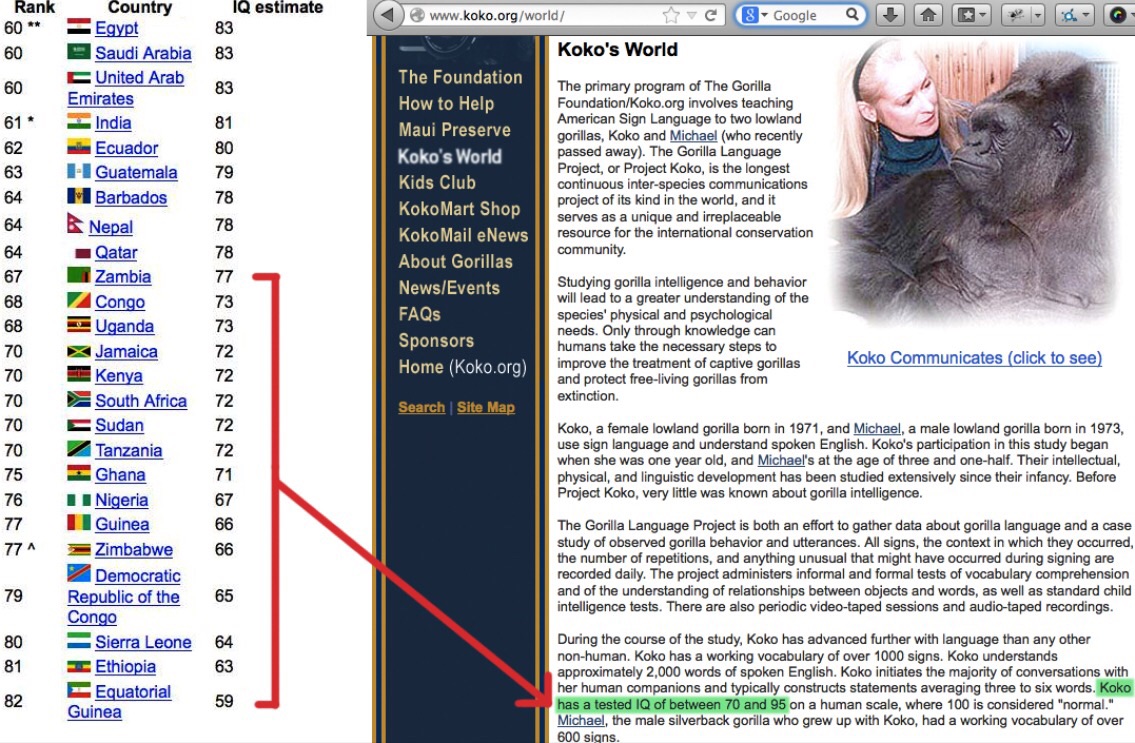Expand the dropdown beside the bookmarks toolbar button
Screen dimensions: 1135x743
(x=983, y=16)
